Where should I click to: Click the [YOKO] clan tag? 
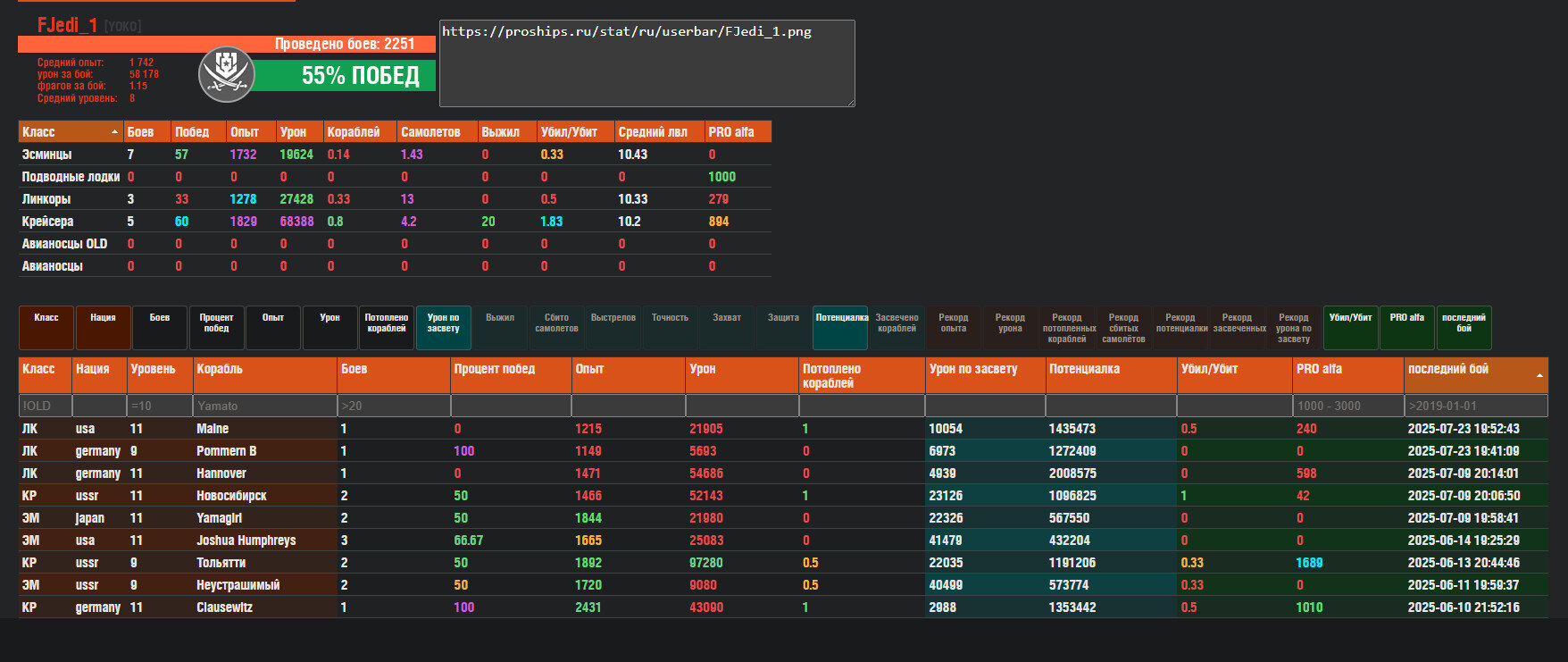[x=122, y=27]
